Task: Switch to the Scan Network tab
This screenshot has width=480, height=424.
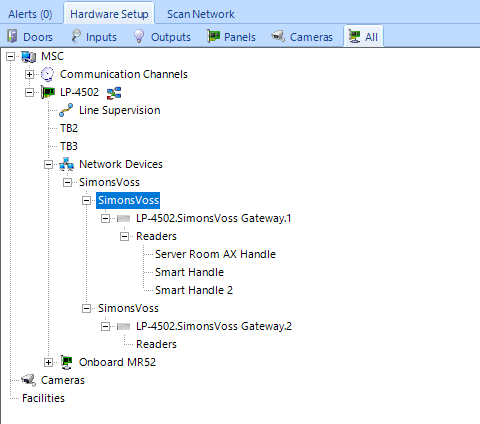Action: coord(201,14)
